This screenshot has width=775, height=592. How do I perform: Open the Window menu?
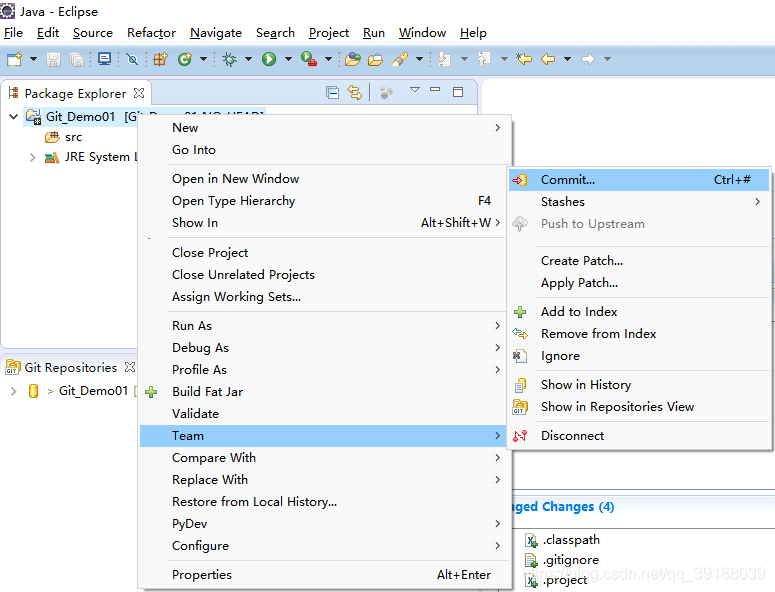click(x=423, y=33)
